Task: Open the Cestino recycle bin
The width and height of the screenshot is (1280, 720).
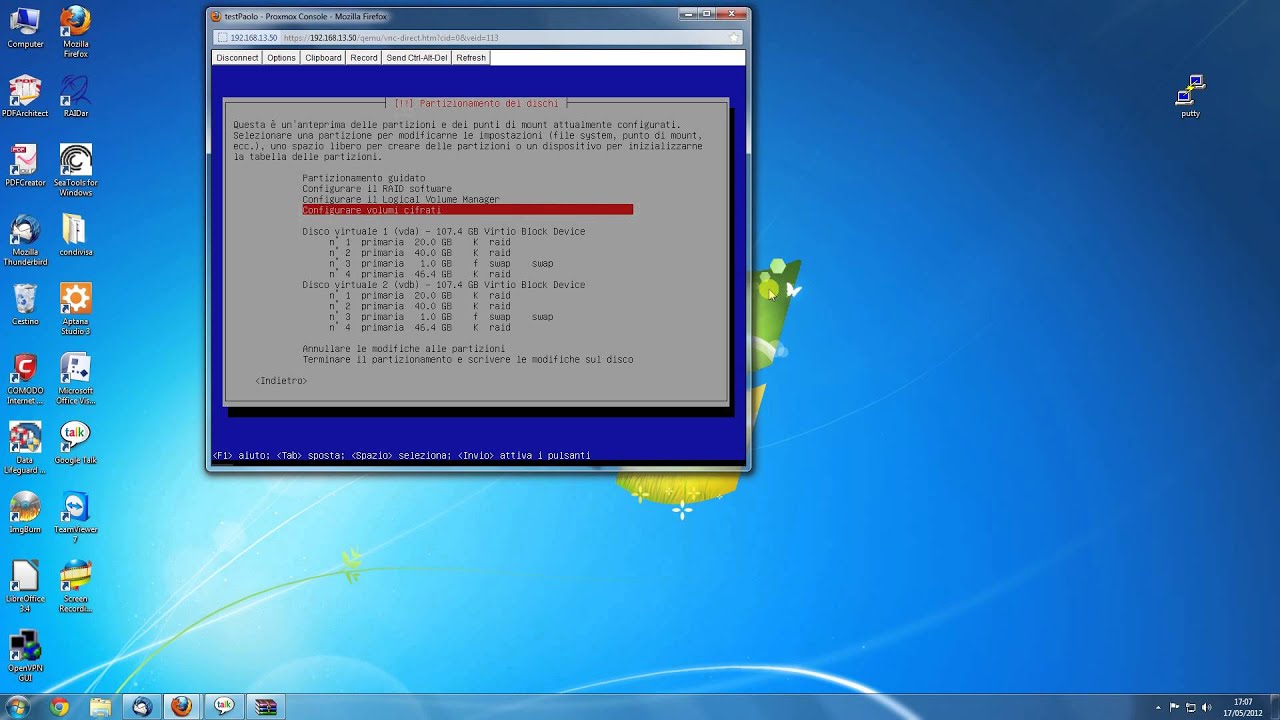Action: [25, 304]
